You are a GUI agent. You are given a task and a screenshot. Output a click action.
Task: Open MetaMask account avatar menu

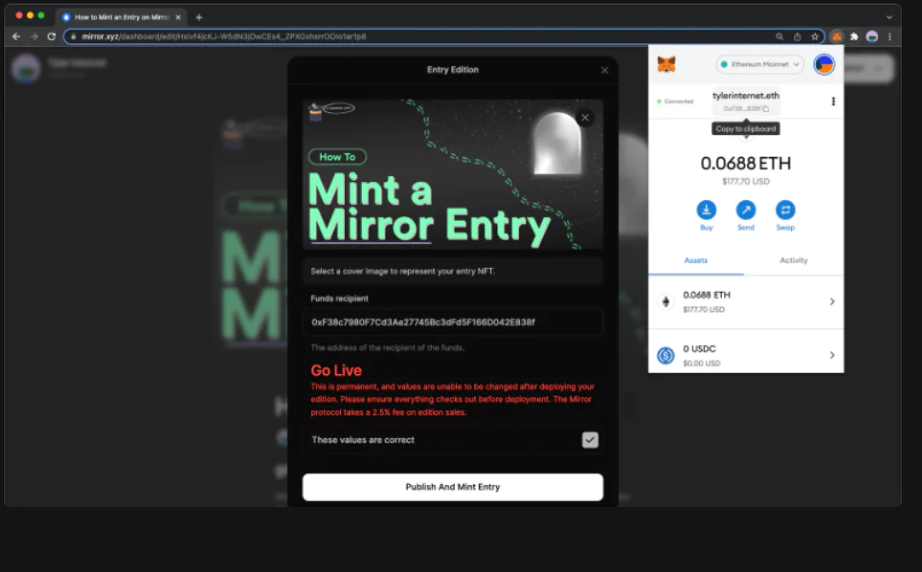pos(824,65)
